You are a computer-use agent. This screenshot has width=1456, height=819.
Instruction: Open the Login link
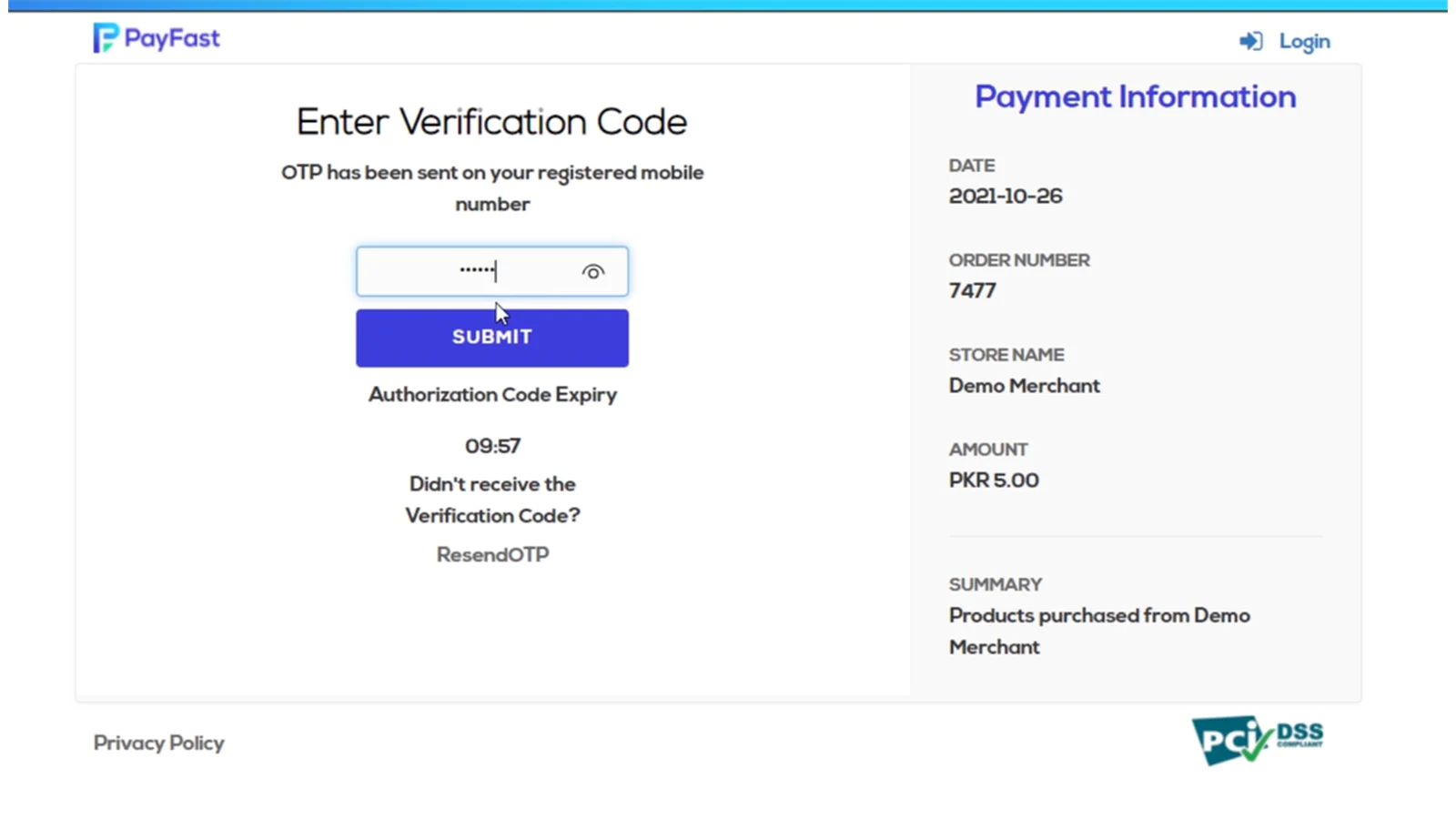tap(1304, 42)
